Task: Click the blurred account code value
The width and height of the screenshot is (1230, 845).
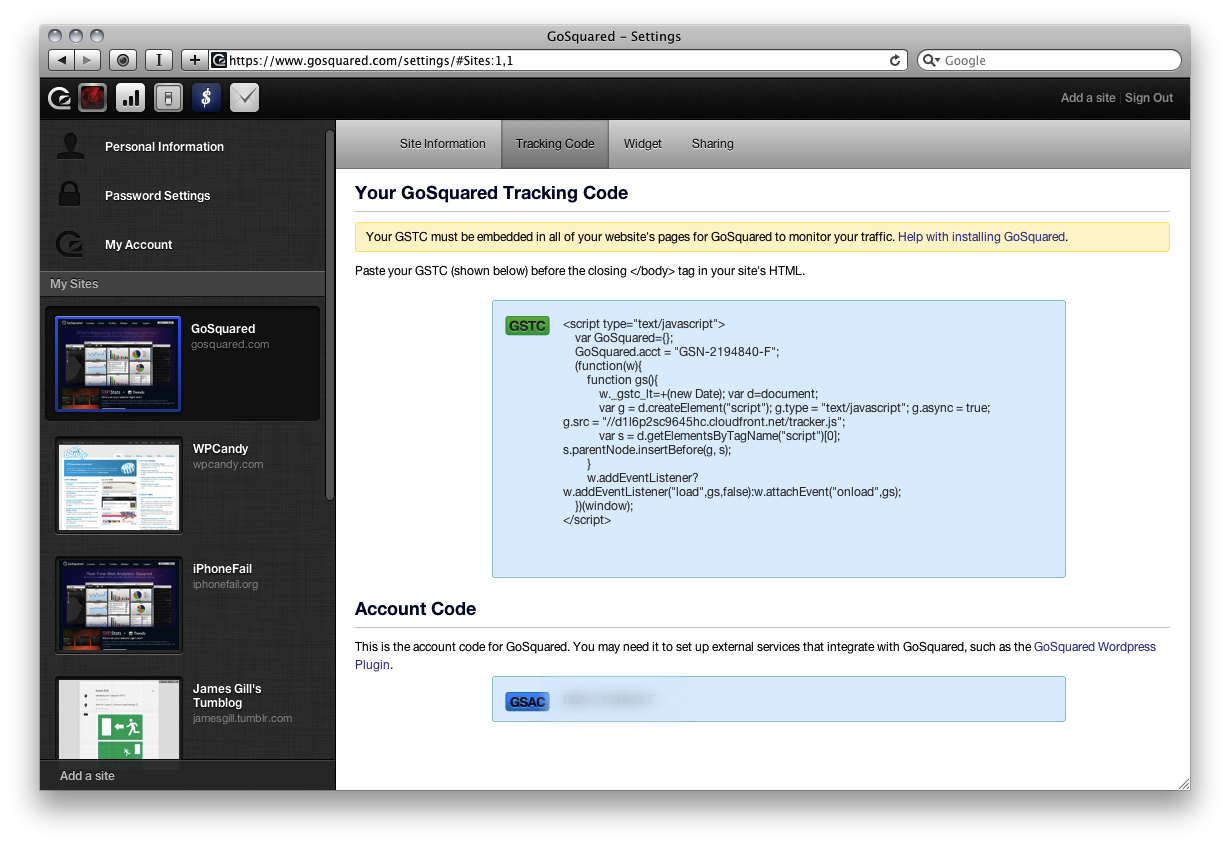Action: [x=608, y=700]
